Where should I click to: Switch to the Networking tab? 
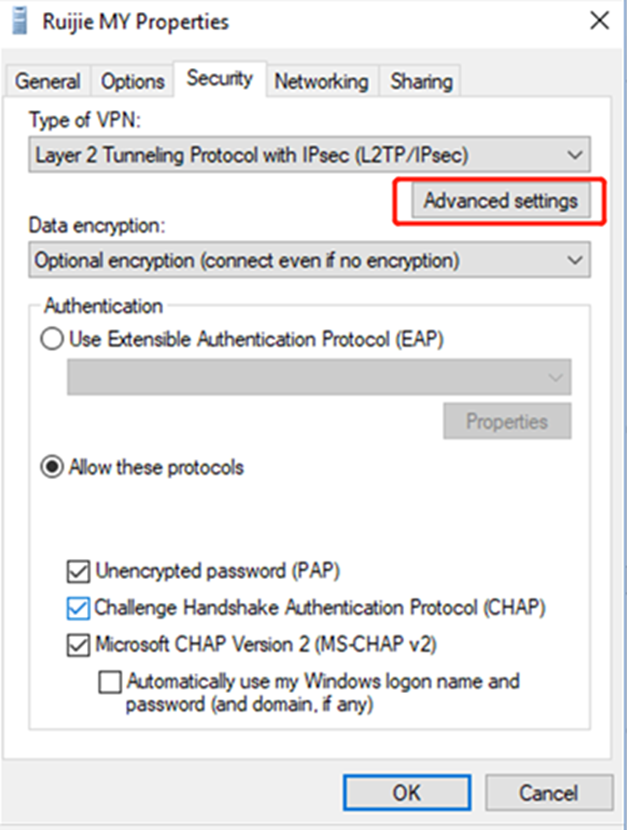coord(322,81)
